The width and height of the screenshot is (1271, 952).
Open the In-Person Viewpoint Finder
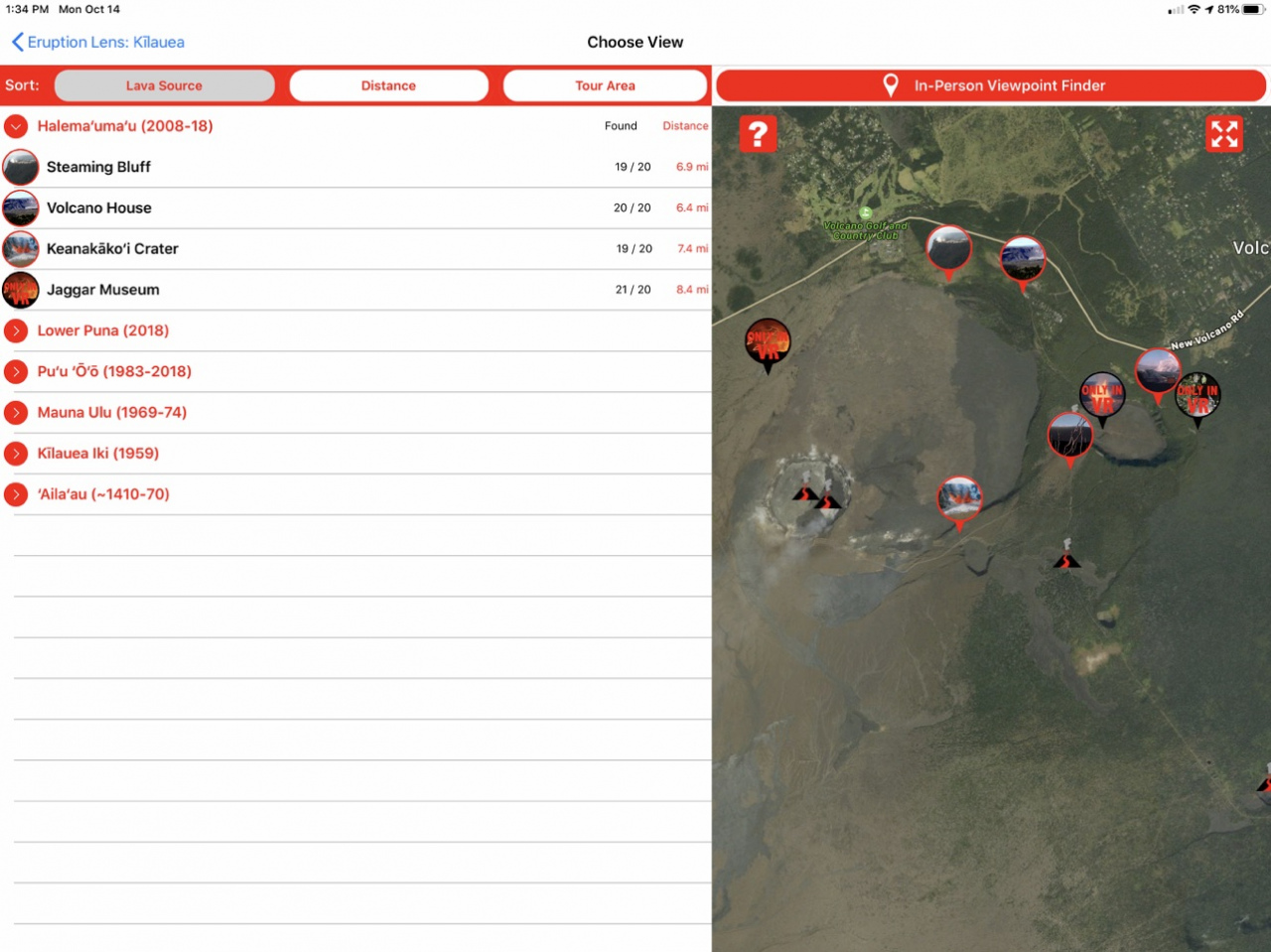pyautogui.click(x=991, y=85)
